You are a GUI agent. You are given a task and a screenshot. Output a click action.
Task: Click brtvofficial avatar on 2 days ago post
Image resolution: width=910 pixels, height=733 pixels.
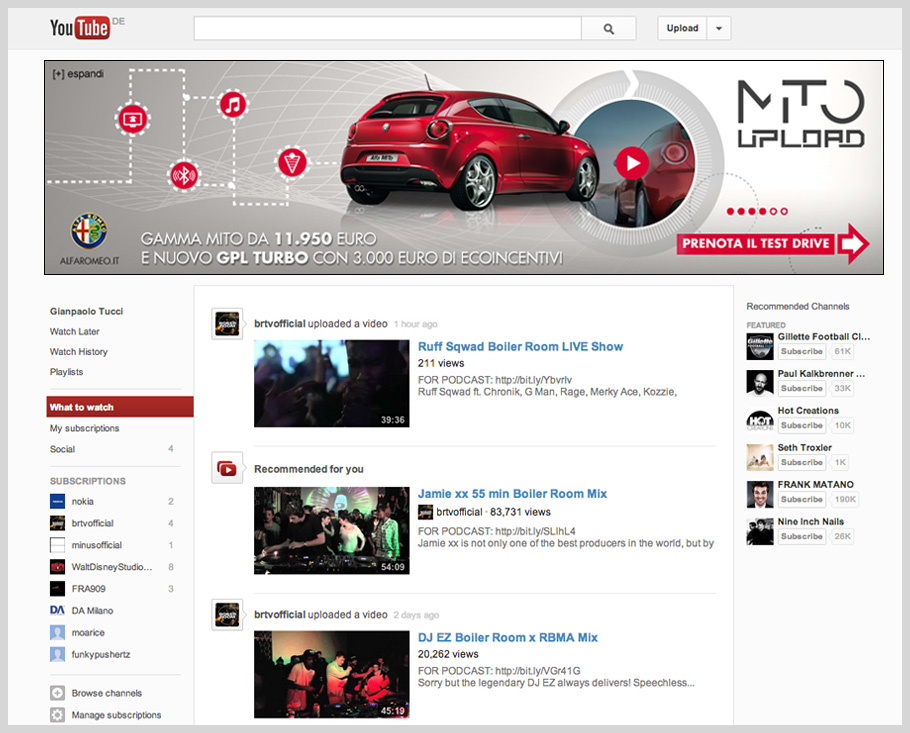point(227,615)
